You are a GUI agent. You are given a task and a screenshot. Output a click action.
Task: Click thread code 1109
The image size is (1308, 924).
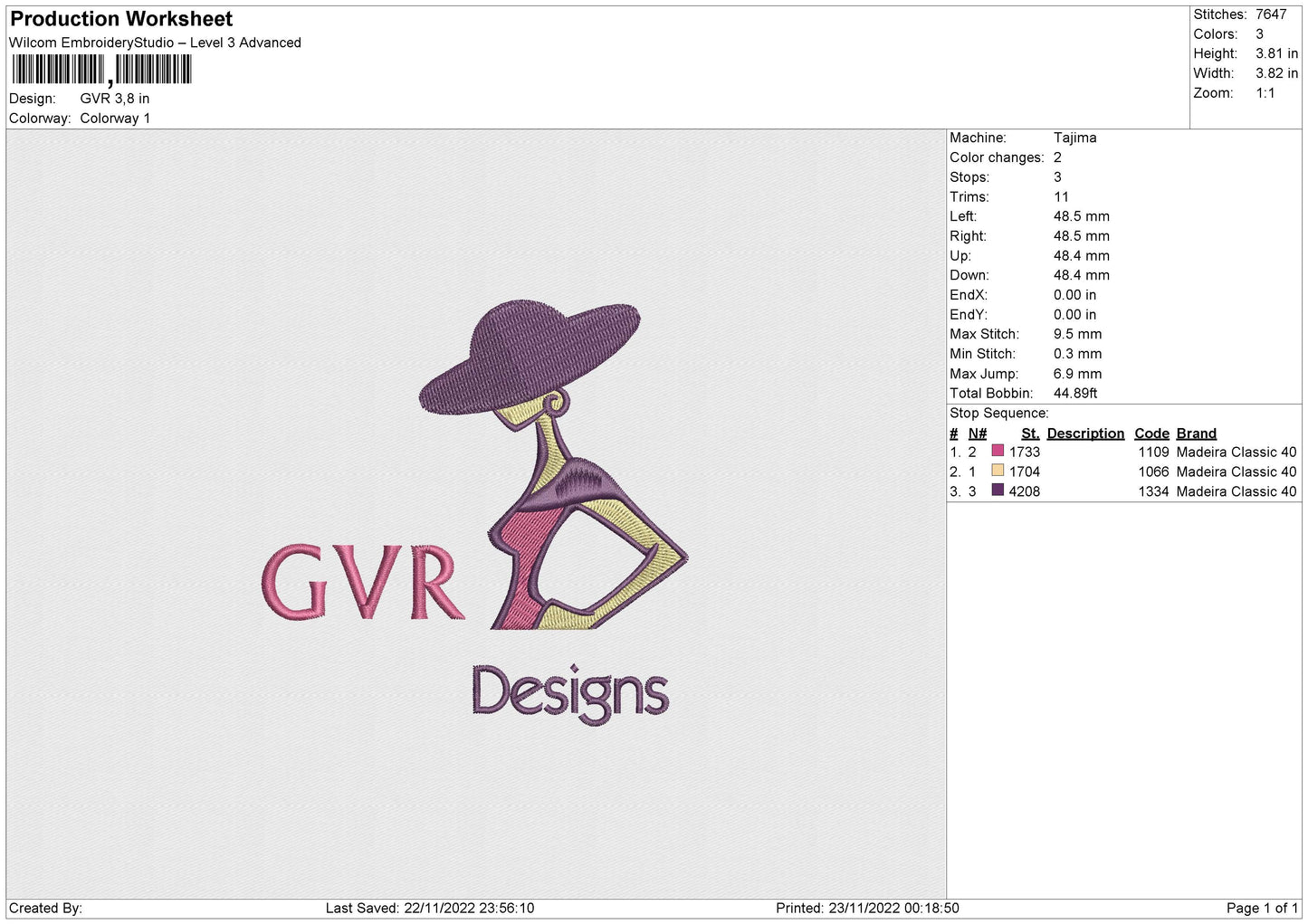click(x=1154, y=452)
